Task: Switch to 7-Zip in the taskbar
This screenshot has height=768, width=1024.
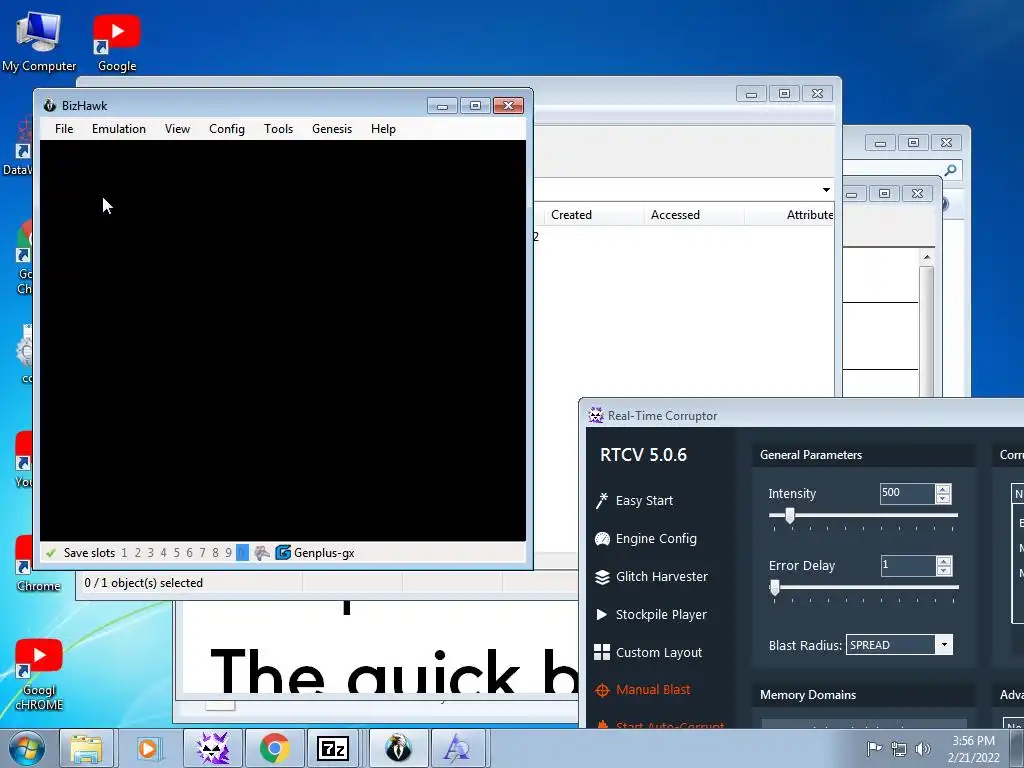Action: pyautogui.click(x=332, y=748)
